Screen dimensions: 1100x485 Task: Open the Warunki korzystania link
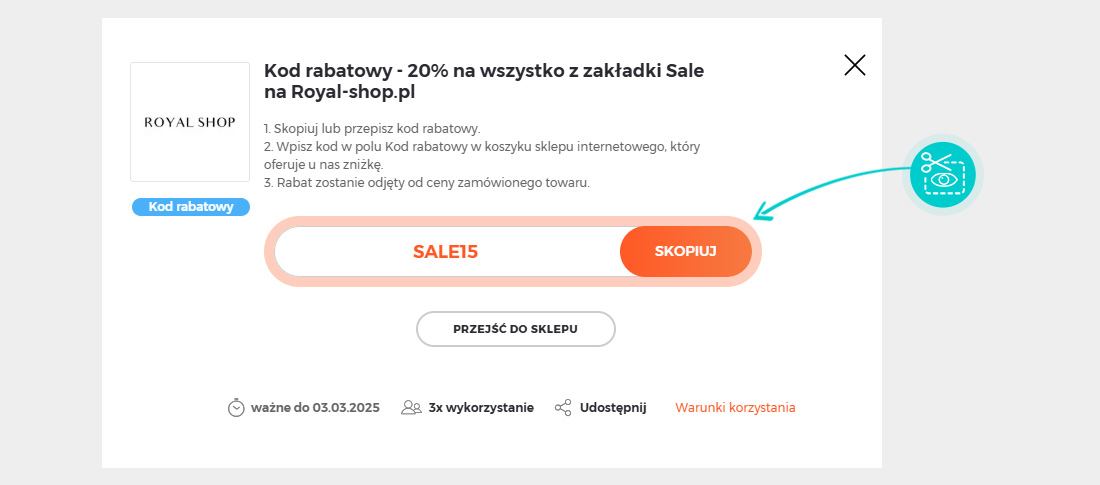tap(735, 408)
